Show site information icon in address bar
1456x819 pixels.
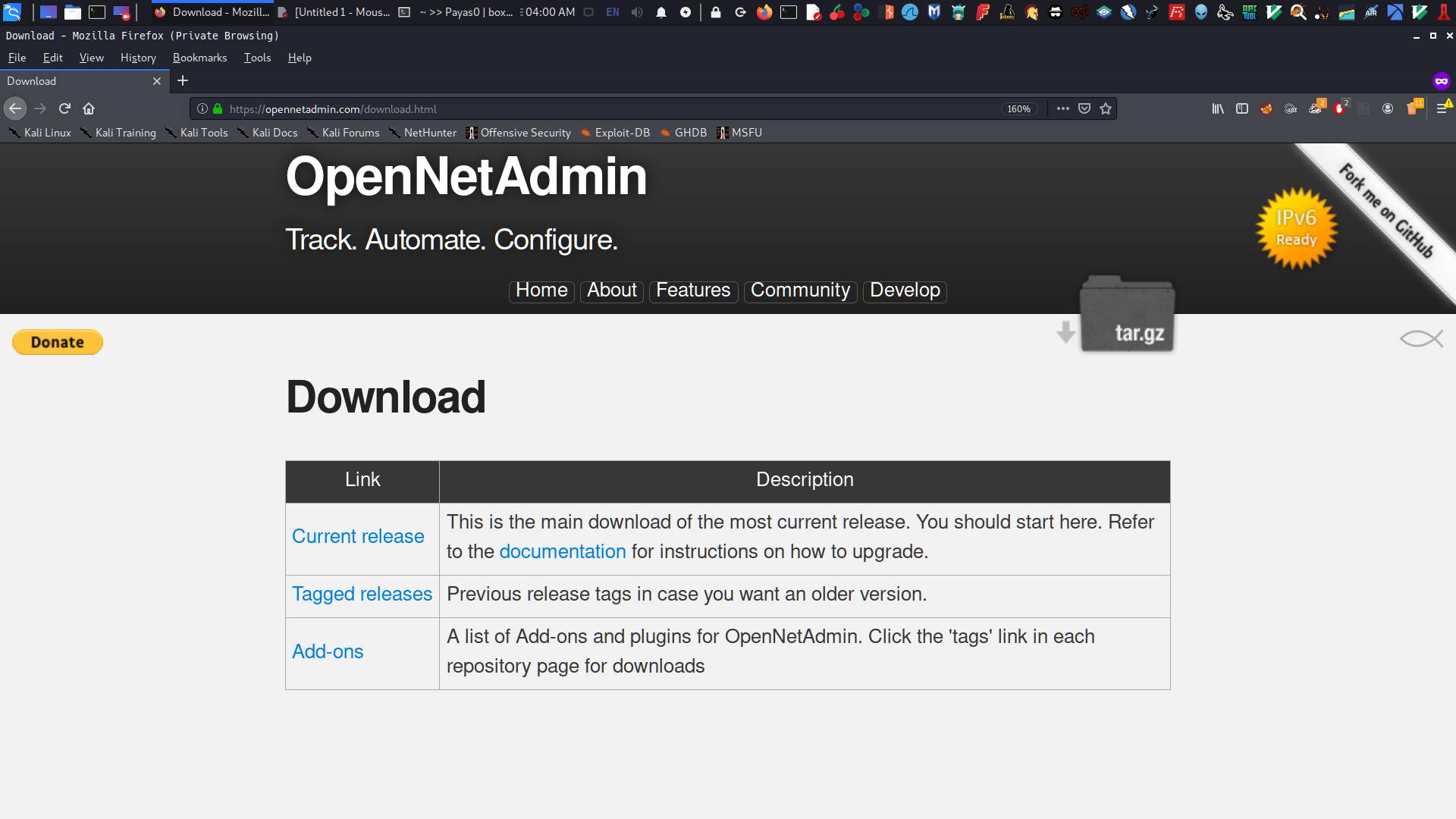coord(202,108)
